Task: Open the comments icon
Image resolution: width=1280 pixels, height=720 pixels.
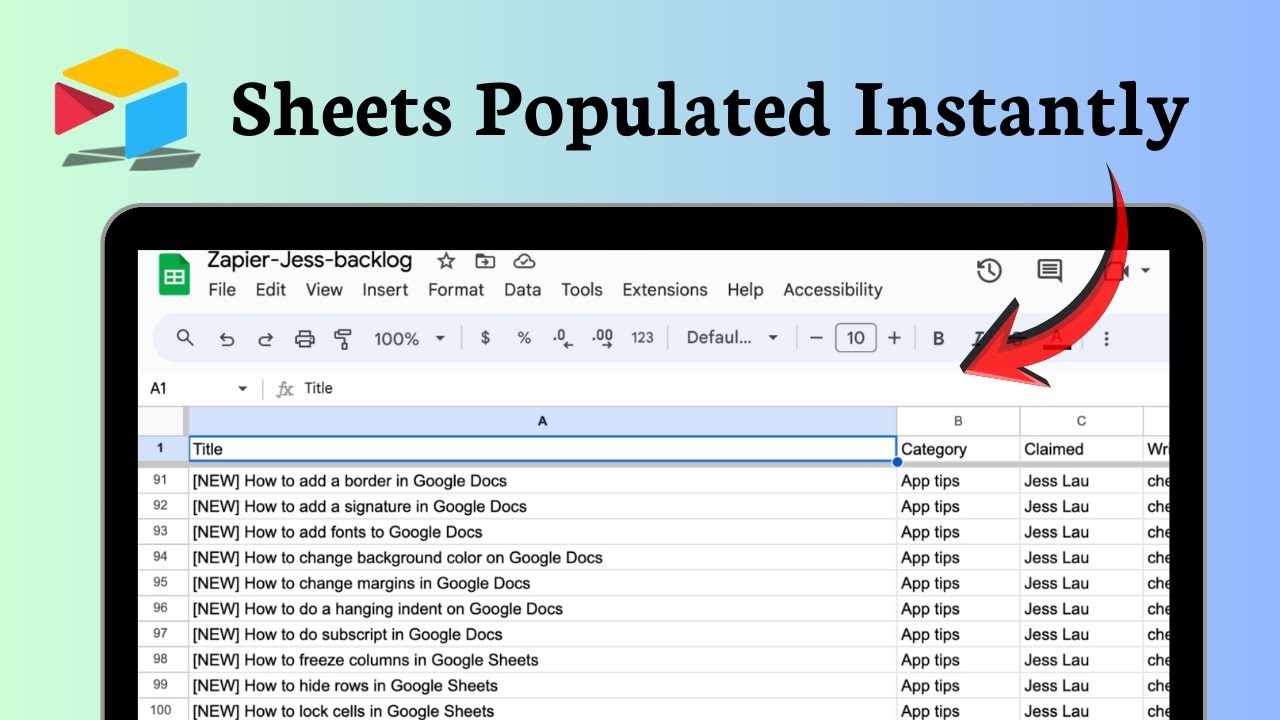Action: coord(1049,270)
